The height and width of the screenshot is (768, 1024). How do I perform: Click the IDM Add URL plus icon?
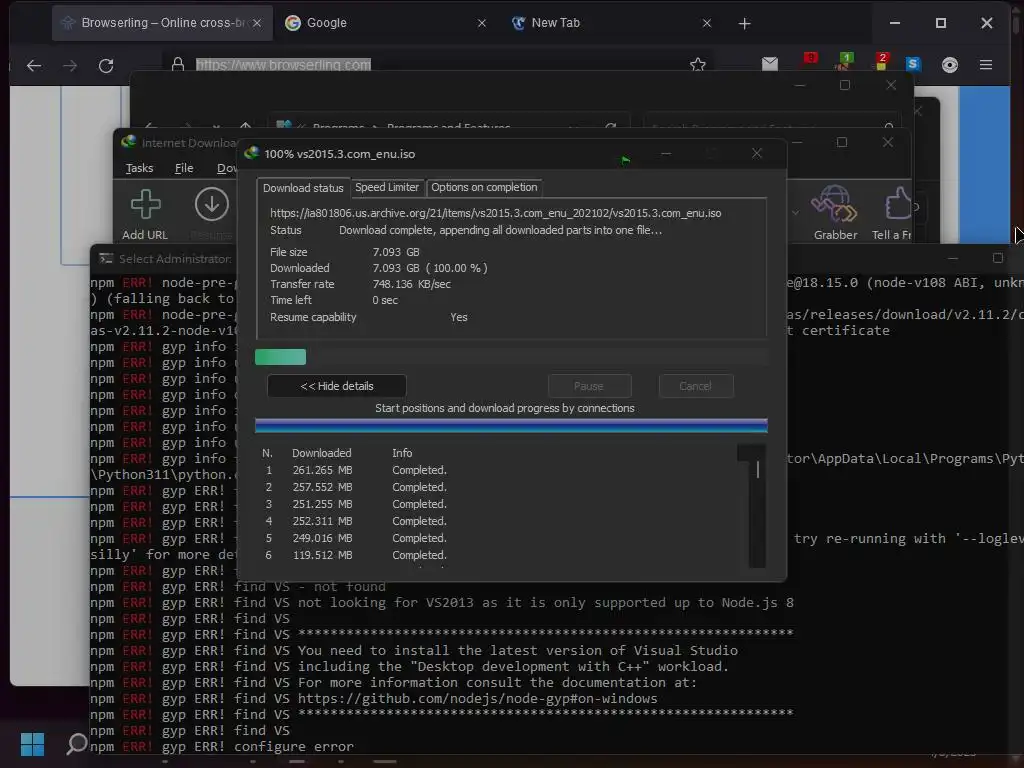(x=145, y=204)
